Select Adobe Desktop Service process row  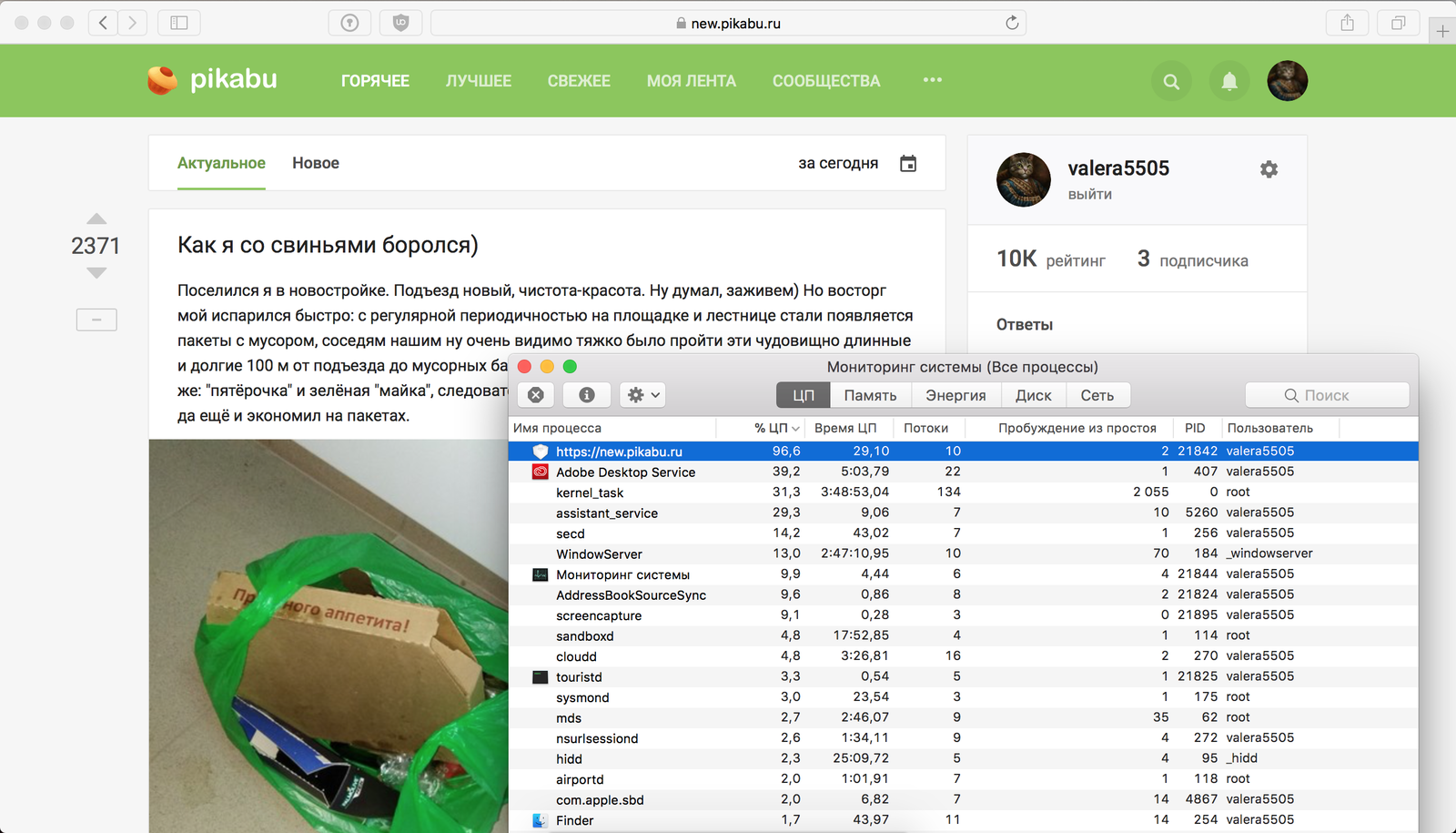(x=963, y=472)
